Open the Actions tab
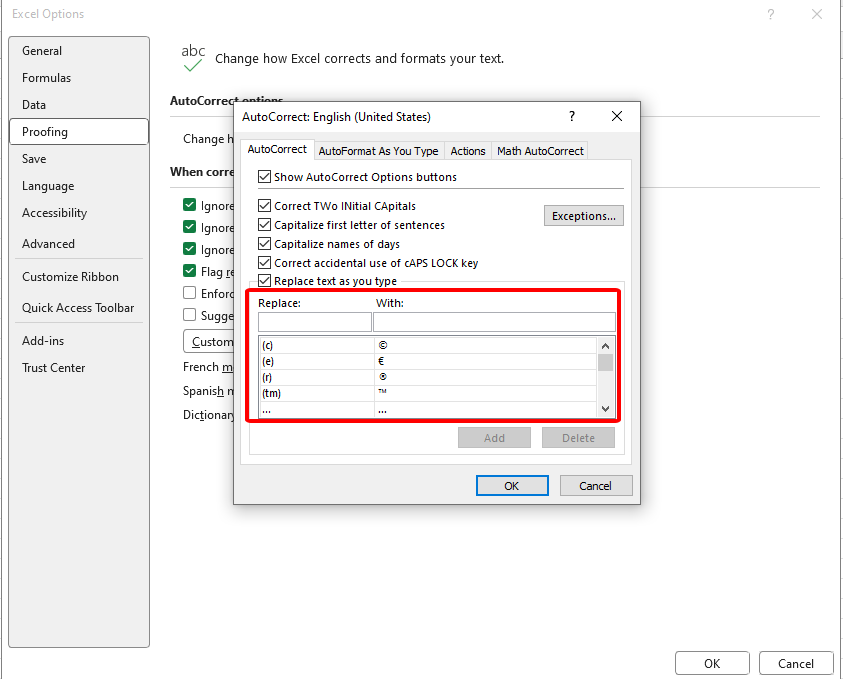The height and width of the screenshot is (679, 843). [x=468, y=151]
